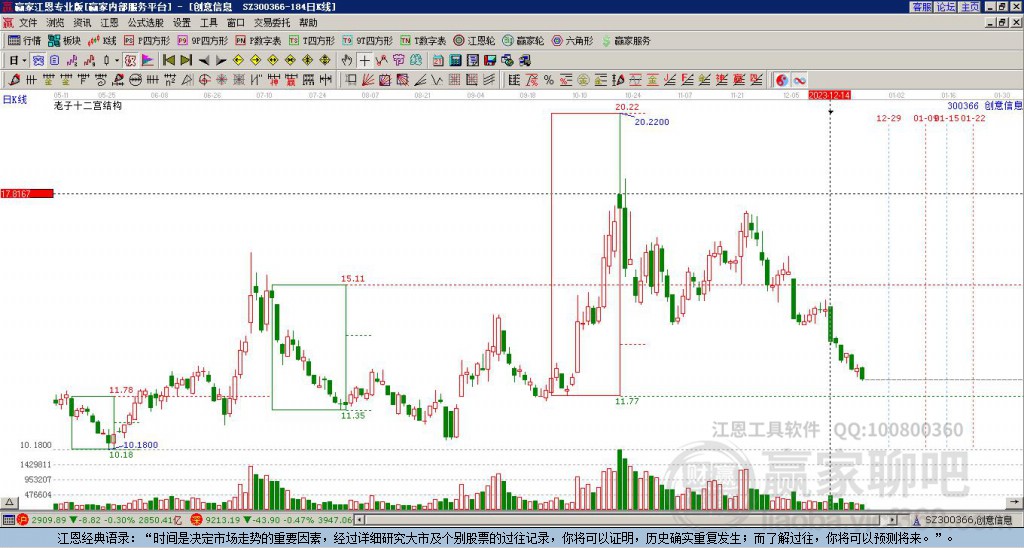
Task: Click the save floppy disk icon
Action: click(490, 61)
